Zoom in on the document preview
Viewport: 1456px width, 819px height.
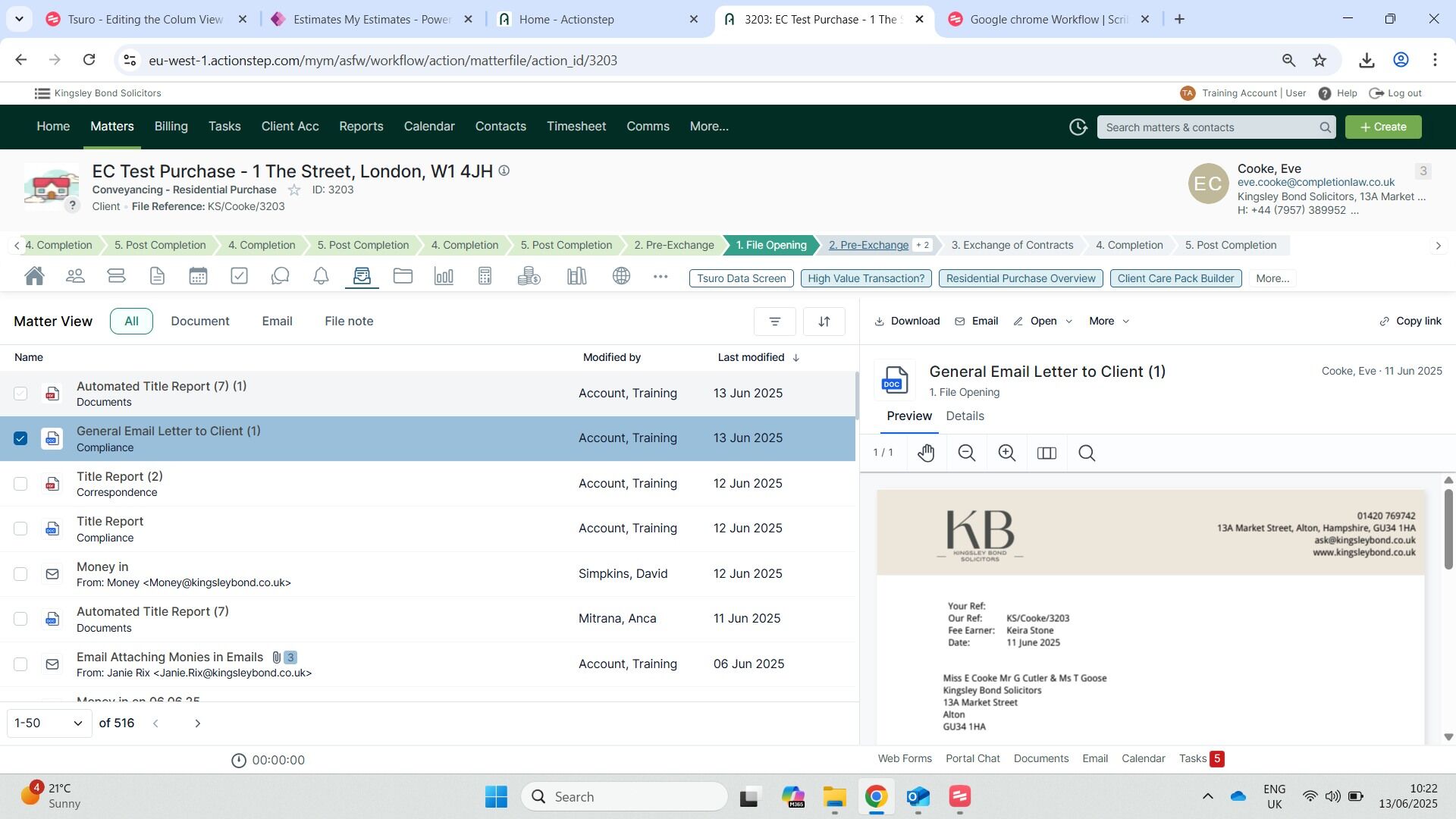point(1006,453)
